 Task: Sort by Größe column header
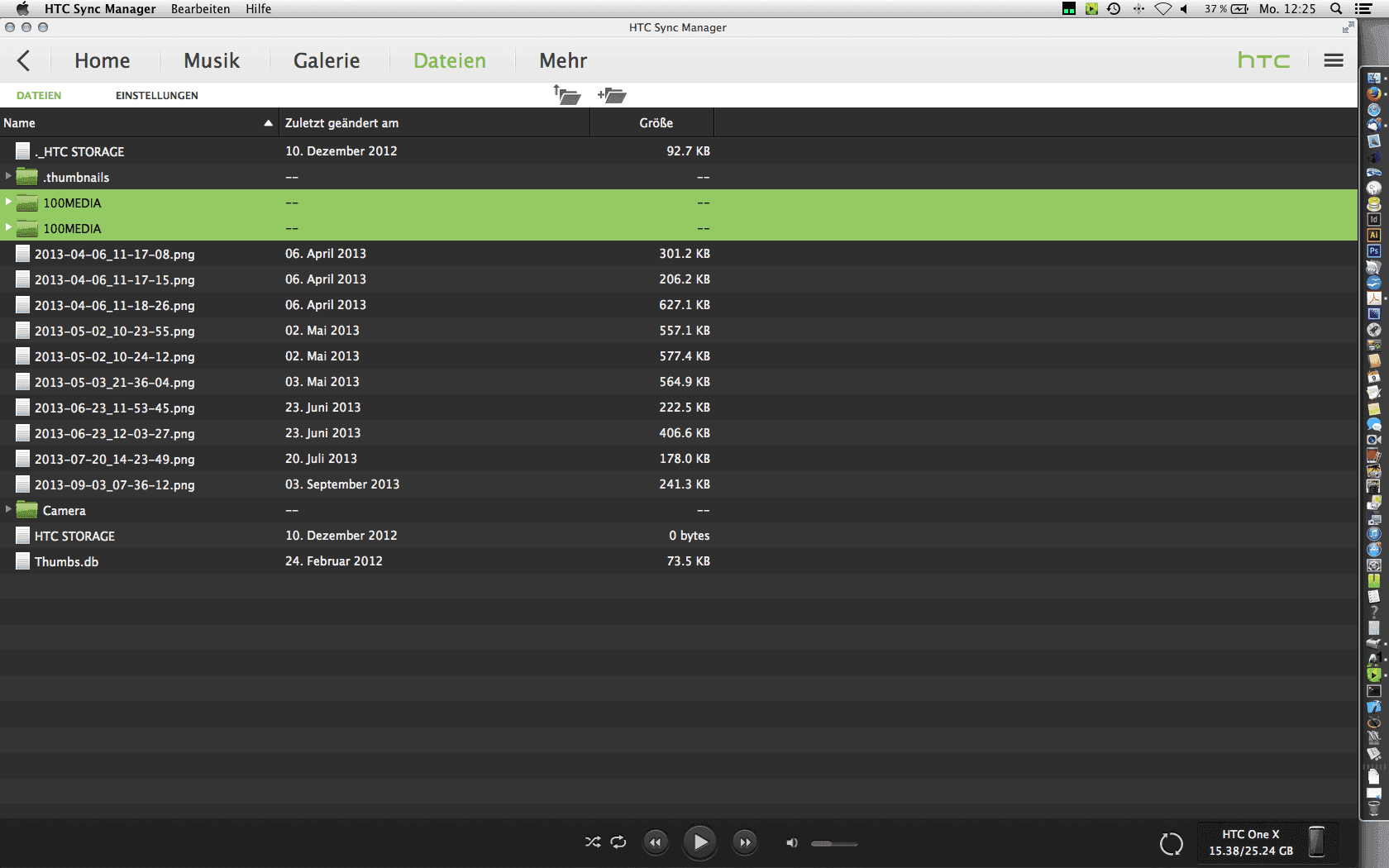652,123
